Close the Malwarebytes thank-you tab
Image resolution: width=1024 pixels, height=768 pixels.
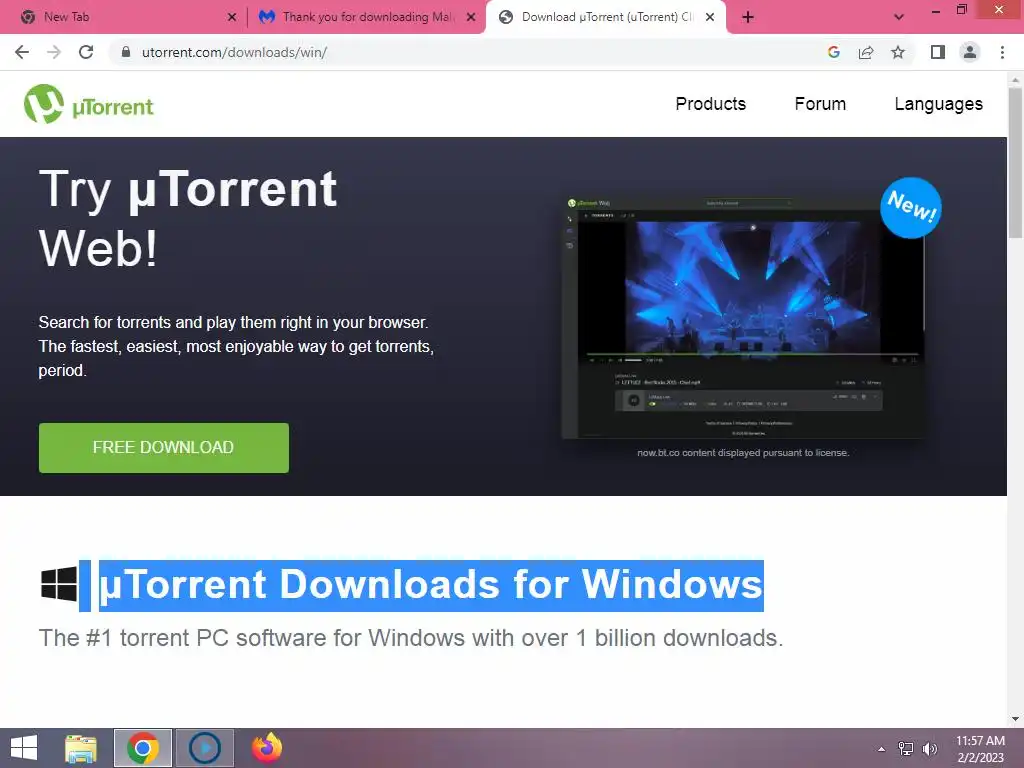(x=471, y=17)
